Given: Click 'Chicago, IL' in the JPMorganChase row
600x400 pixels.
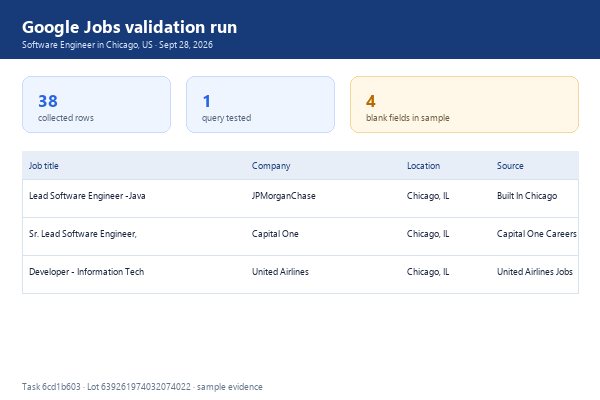Looking at the screenshot, I should click(x=428, y=196).
